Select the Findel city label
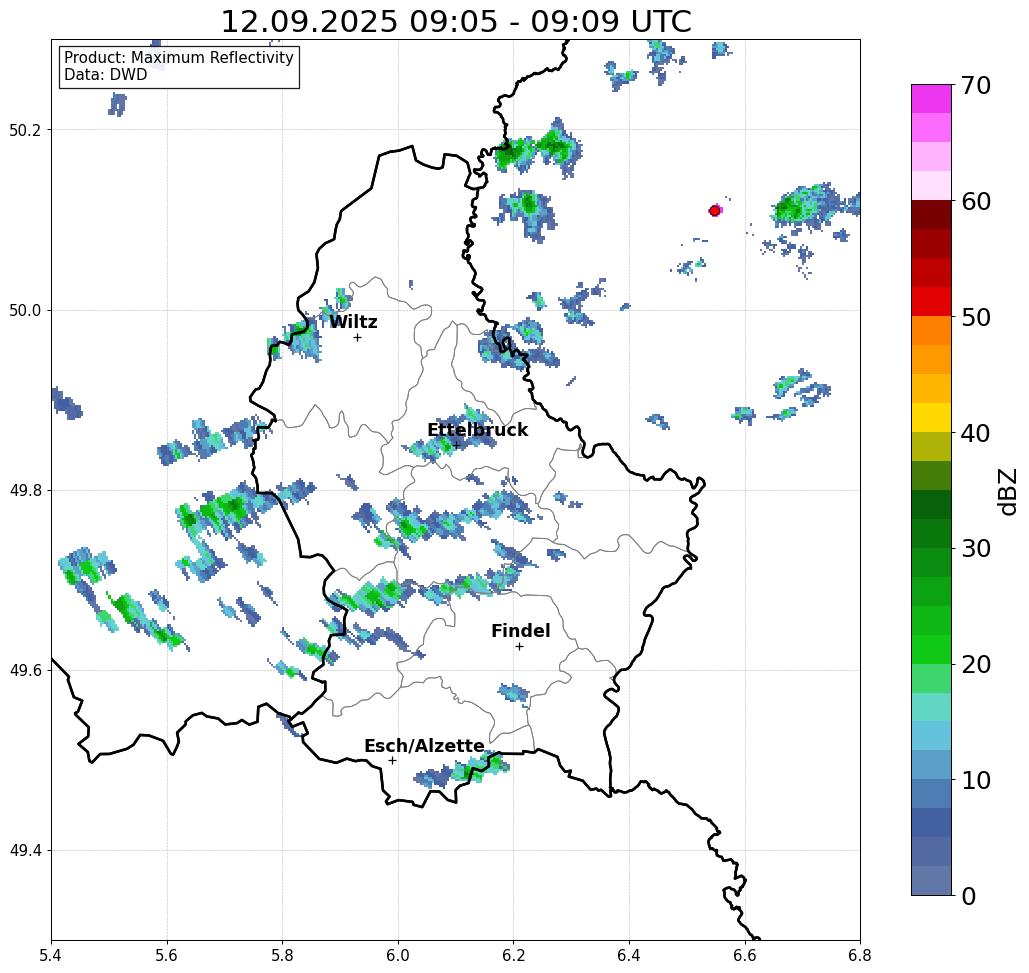Viewport: 1029px width, 973px height. click(520, 631)
